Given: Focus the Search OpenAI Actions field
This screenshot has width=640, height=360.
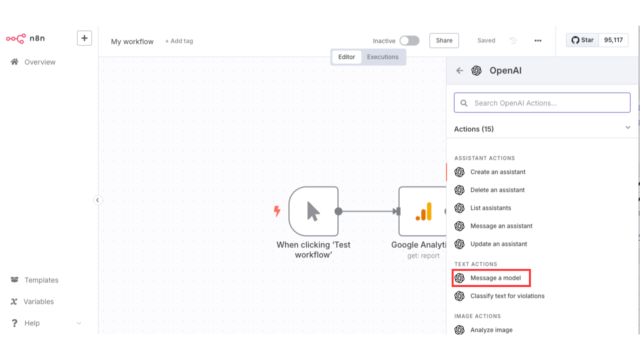Looking at the screenshot, I should [x=542, y=103].
